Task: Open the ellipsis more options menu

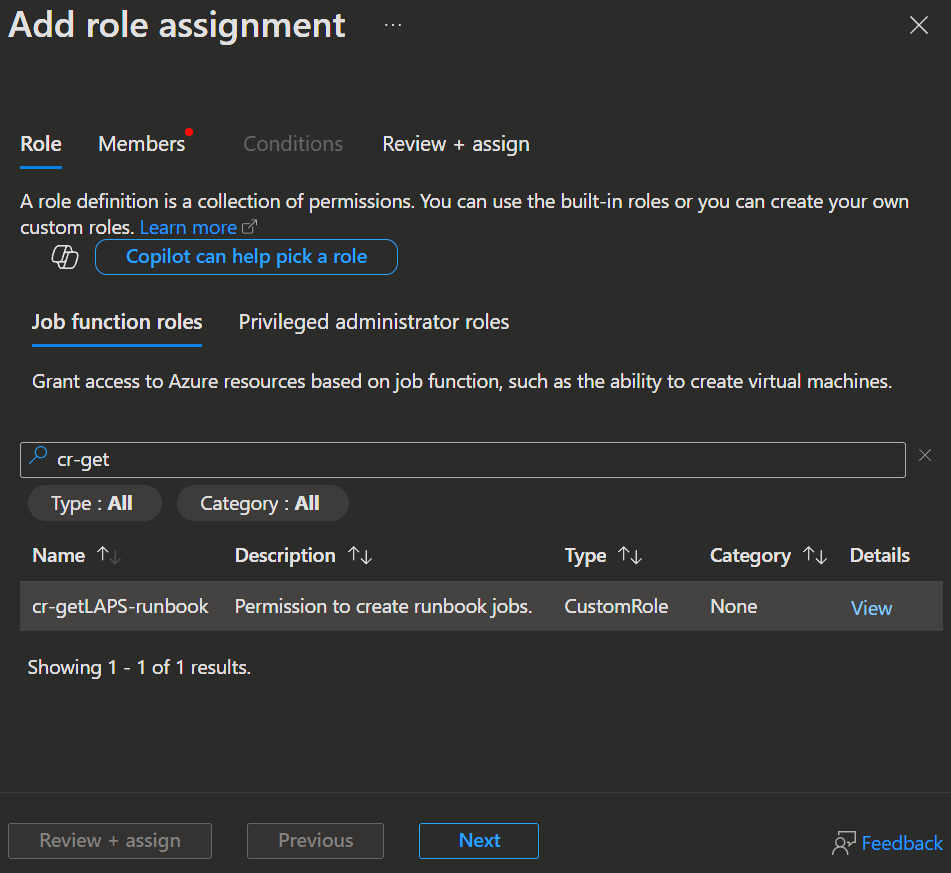Action: tap(393, 26)
